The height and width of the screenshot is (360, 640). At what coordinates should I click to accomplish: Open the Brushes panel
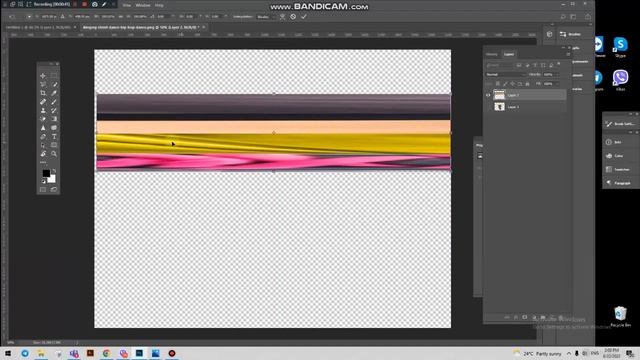point(571,34)
